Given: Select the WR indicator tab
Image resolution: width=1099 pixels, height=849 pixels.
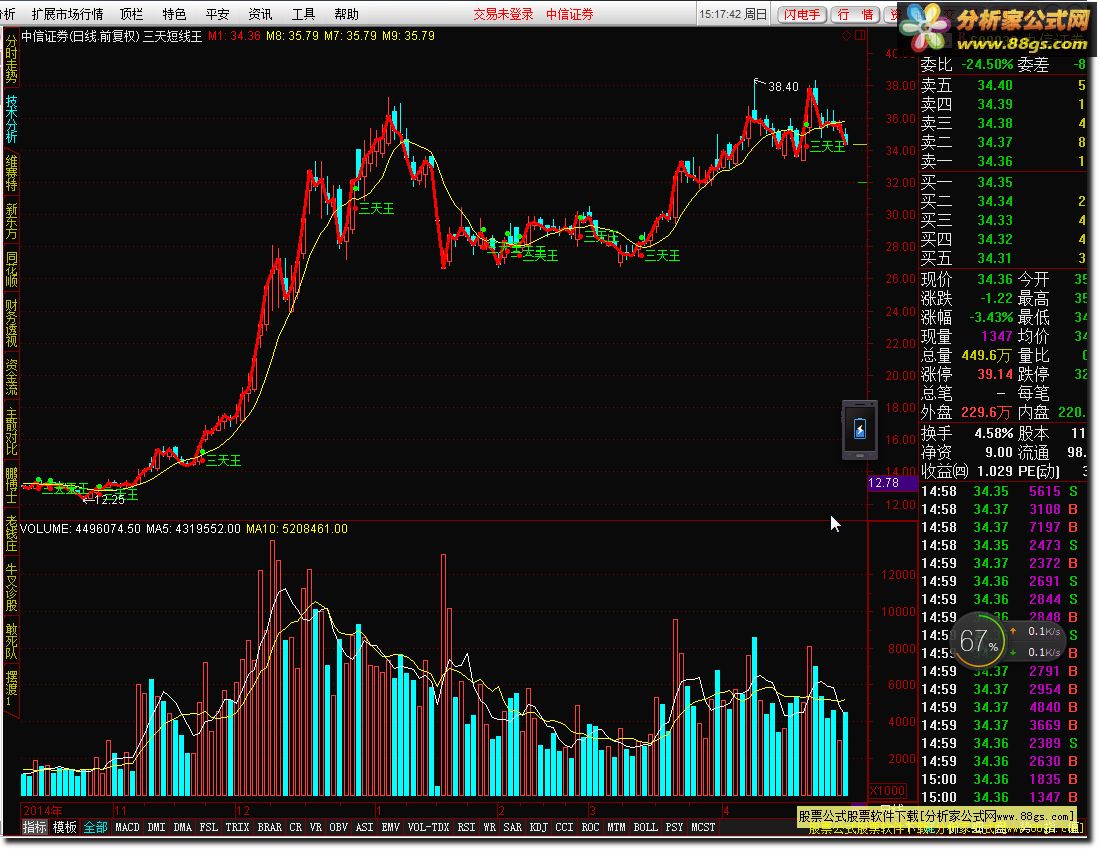Looking at the screenshot, I should (489, 827).
